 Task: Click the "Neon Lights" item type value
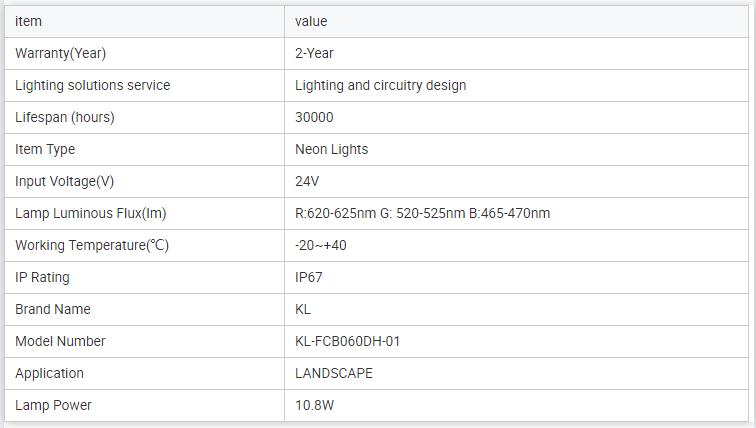(331, 149)
